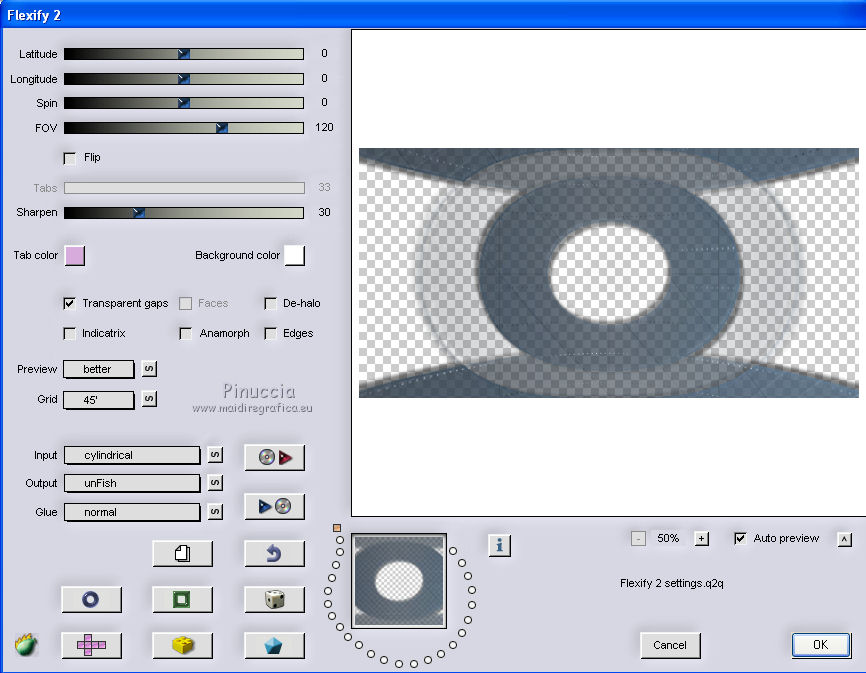Click the undo blue arrow button

pos(274,553)
